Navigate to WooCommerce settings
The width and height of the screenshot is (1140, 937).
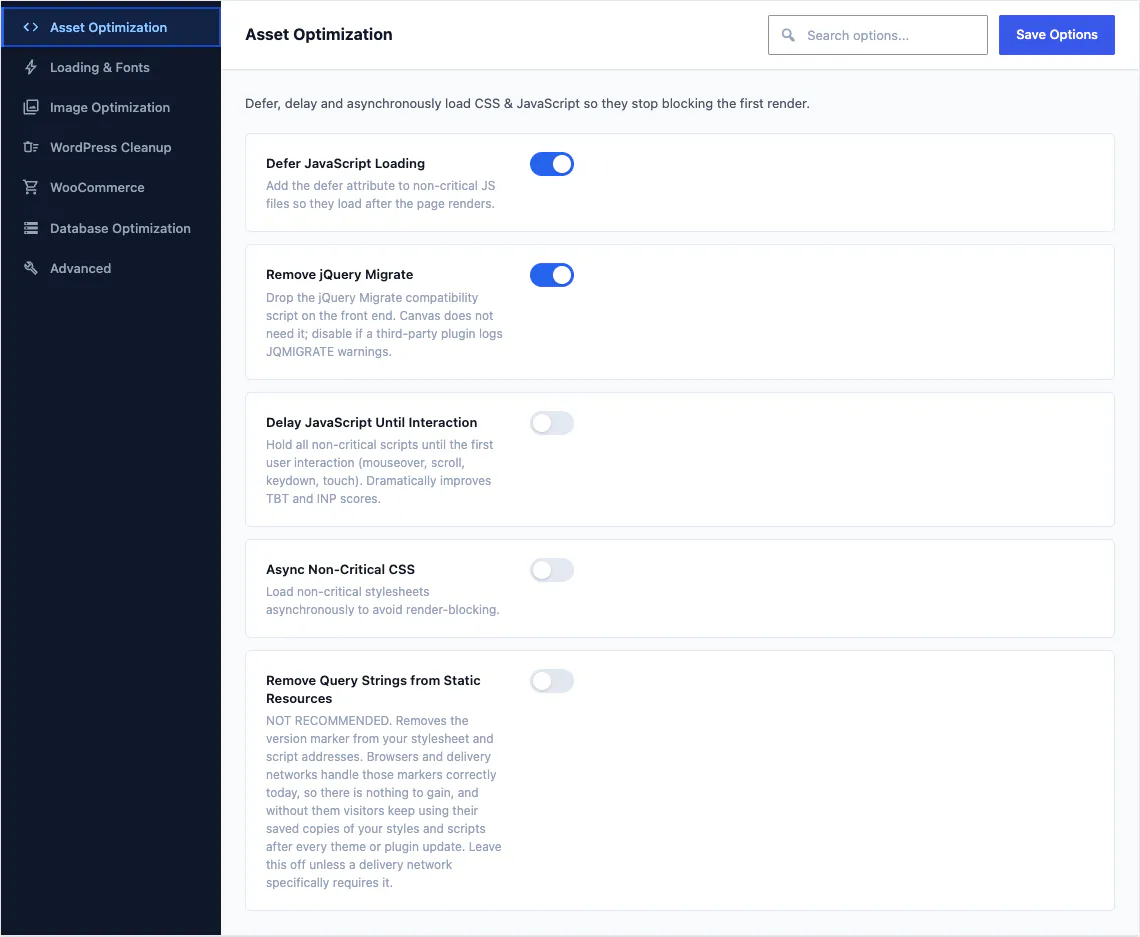111,187
